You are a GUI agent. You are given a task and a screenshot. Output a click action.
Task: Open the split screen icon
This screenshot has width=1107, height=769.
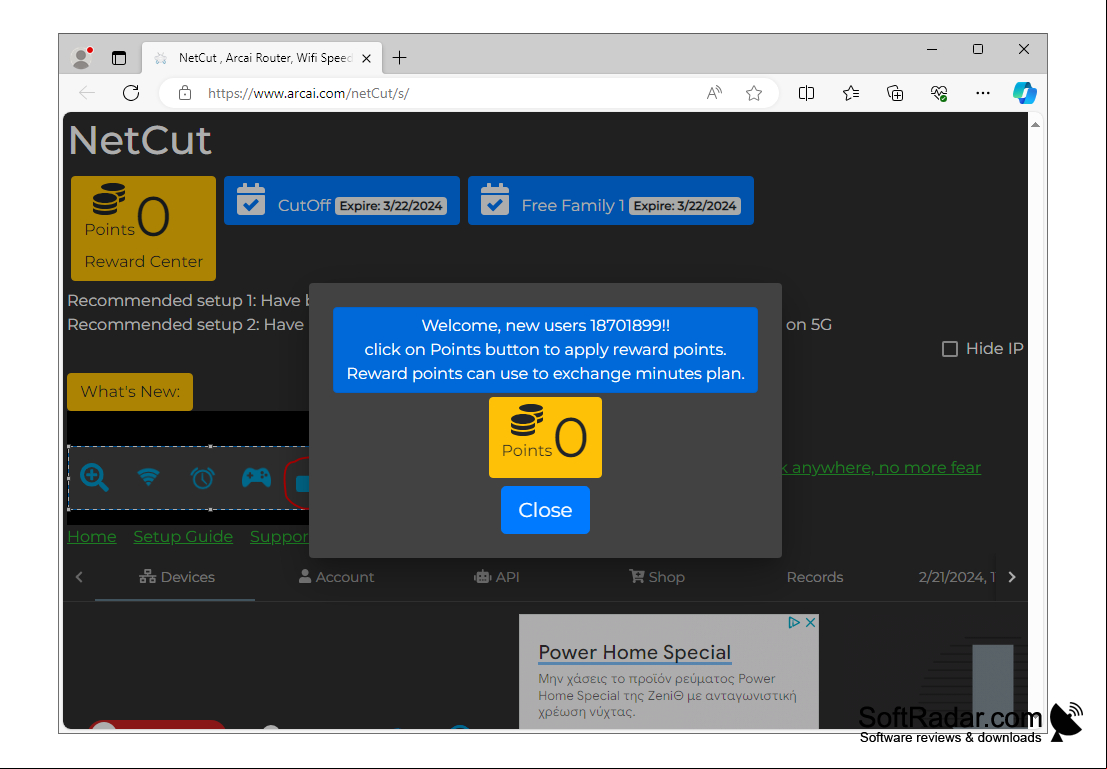806,93
